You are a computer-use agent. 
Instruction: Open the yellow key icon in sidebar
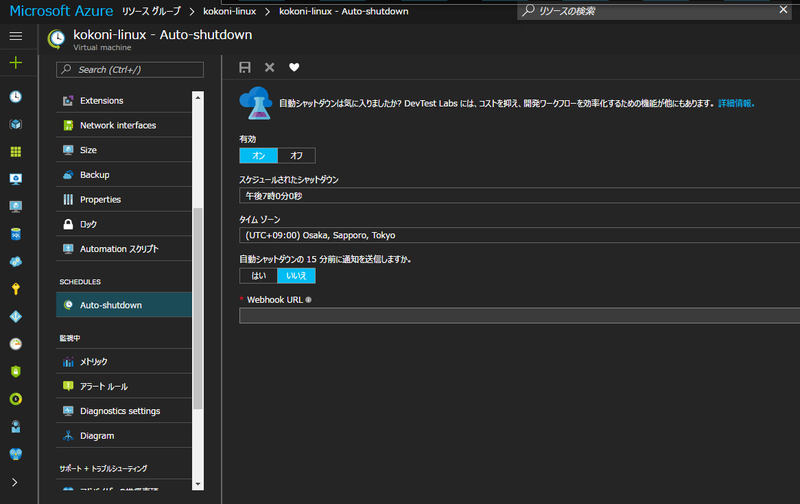coord(16,289)
